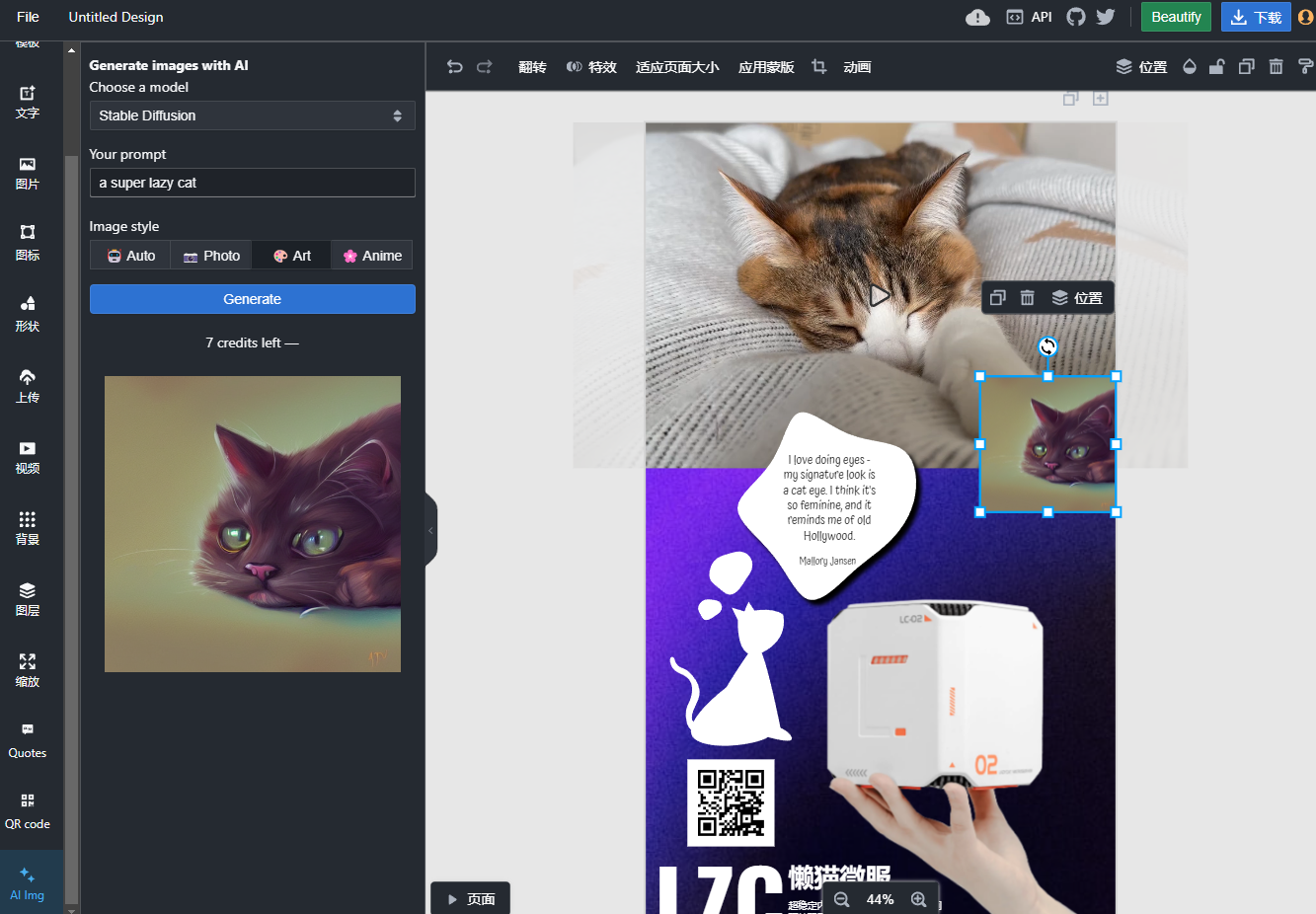Expand the 页面 (Pages) panel
This screenshot has width=1316, height=914.
point(470,898)
